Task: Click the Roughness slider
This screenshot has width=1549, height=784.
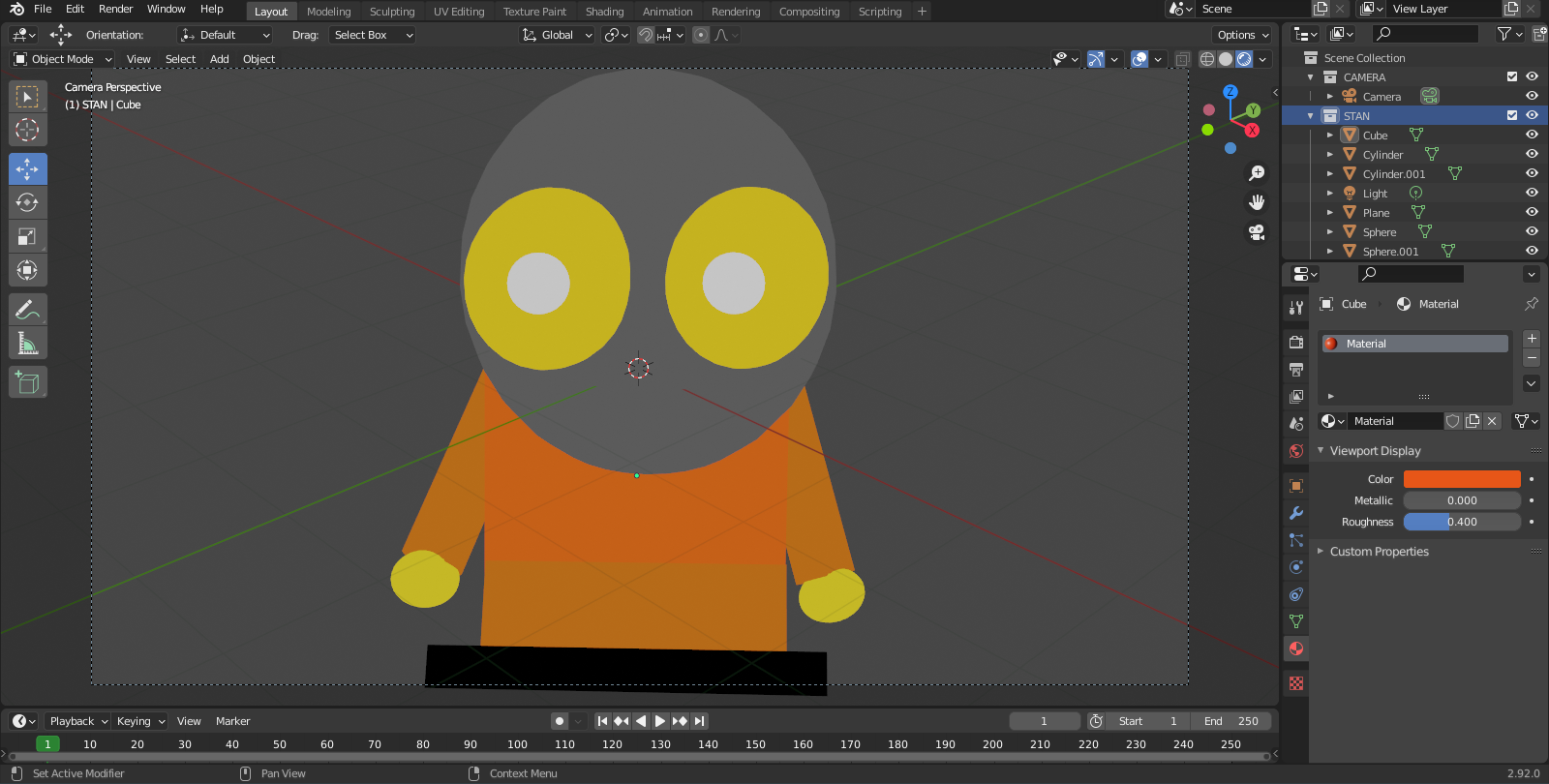Action: pos(1462,522)
